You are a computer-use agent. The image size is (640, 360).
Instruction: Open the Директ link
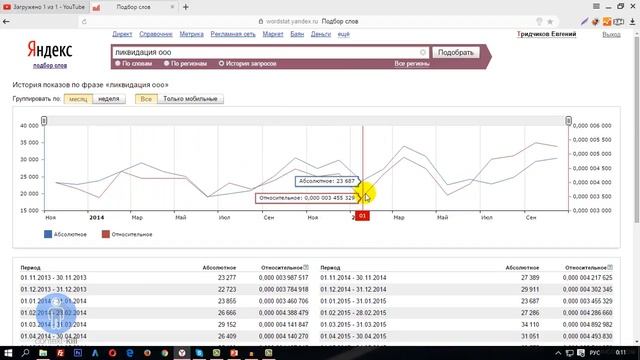pos(122,34)
